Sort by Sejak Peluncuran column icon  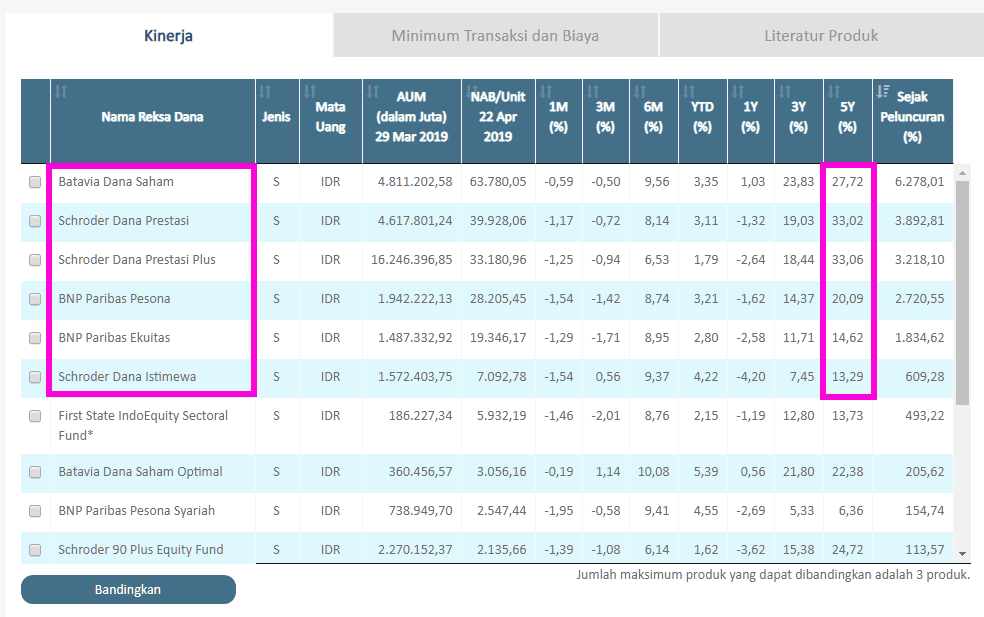point(883,91)
